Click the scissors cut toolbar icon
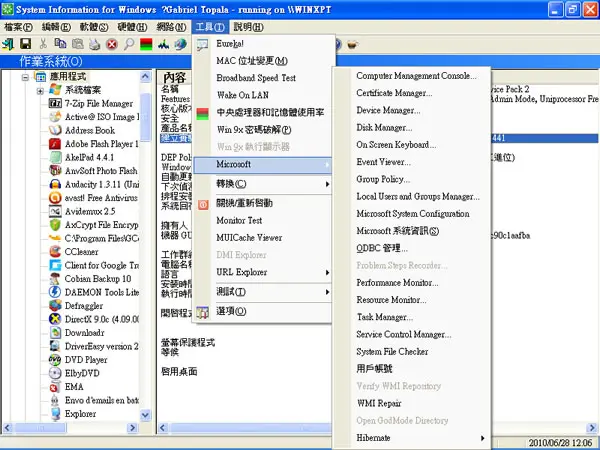Screen dimensions: 600x450 (x=43, y=44)
